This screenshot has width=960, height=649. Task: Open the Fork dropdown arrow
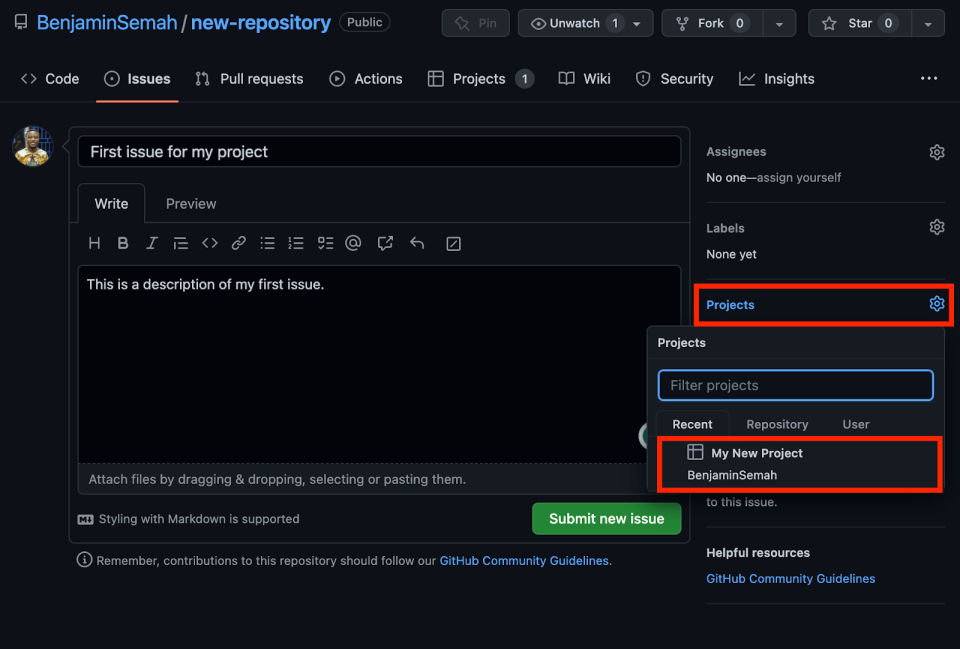point(779,23)
